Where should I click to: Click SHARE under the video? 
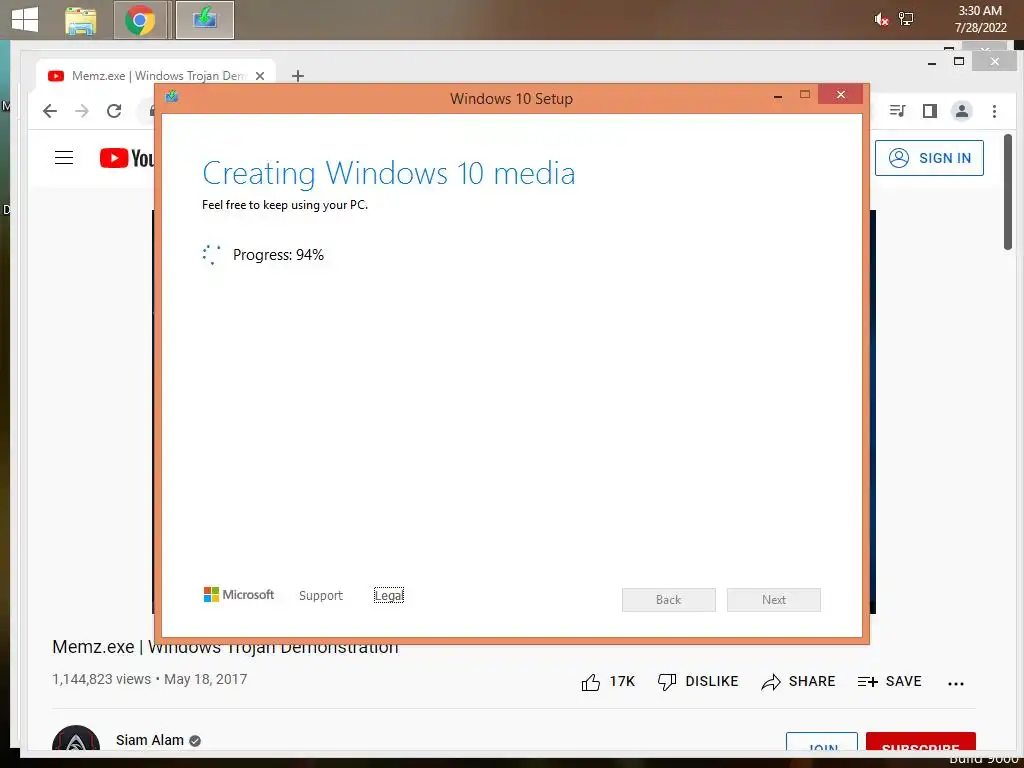(798, 682)
